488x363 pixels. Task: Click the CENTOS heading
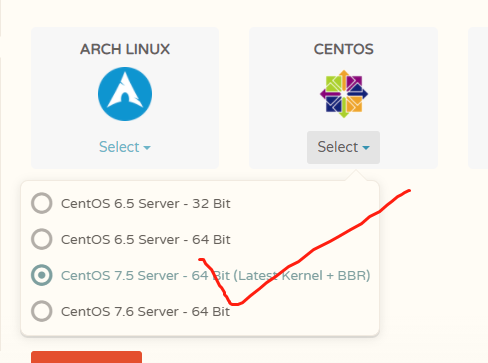344,49
